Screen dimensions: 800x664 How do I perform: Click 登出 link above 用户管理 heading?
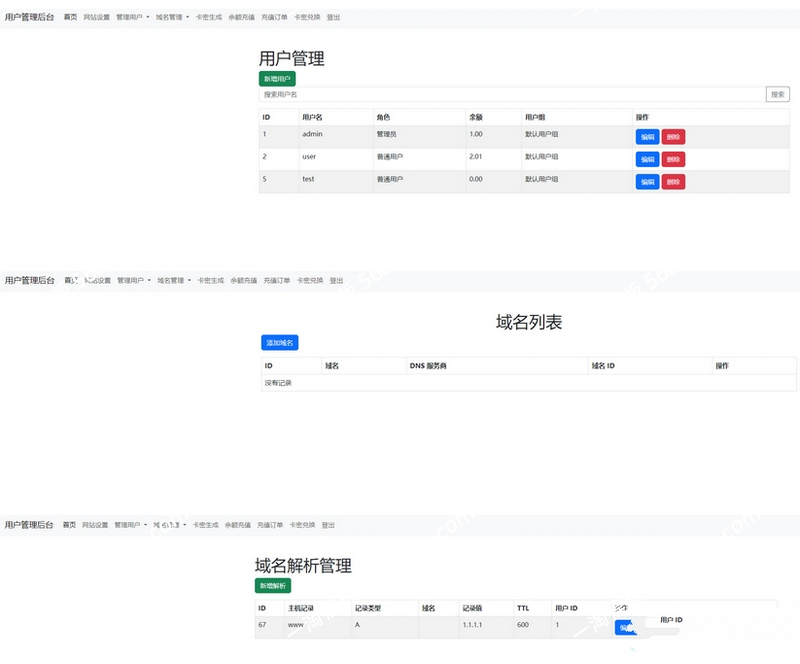(x=333, y=17)
